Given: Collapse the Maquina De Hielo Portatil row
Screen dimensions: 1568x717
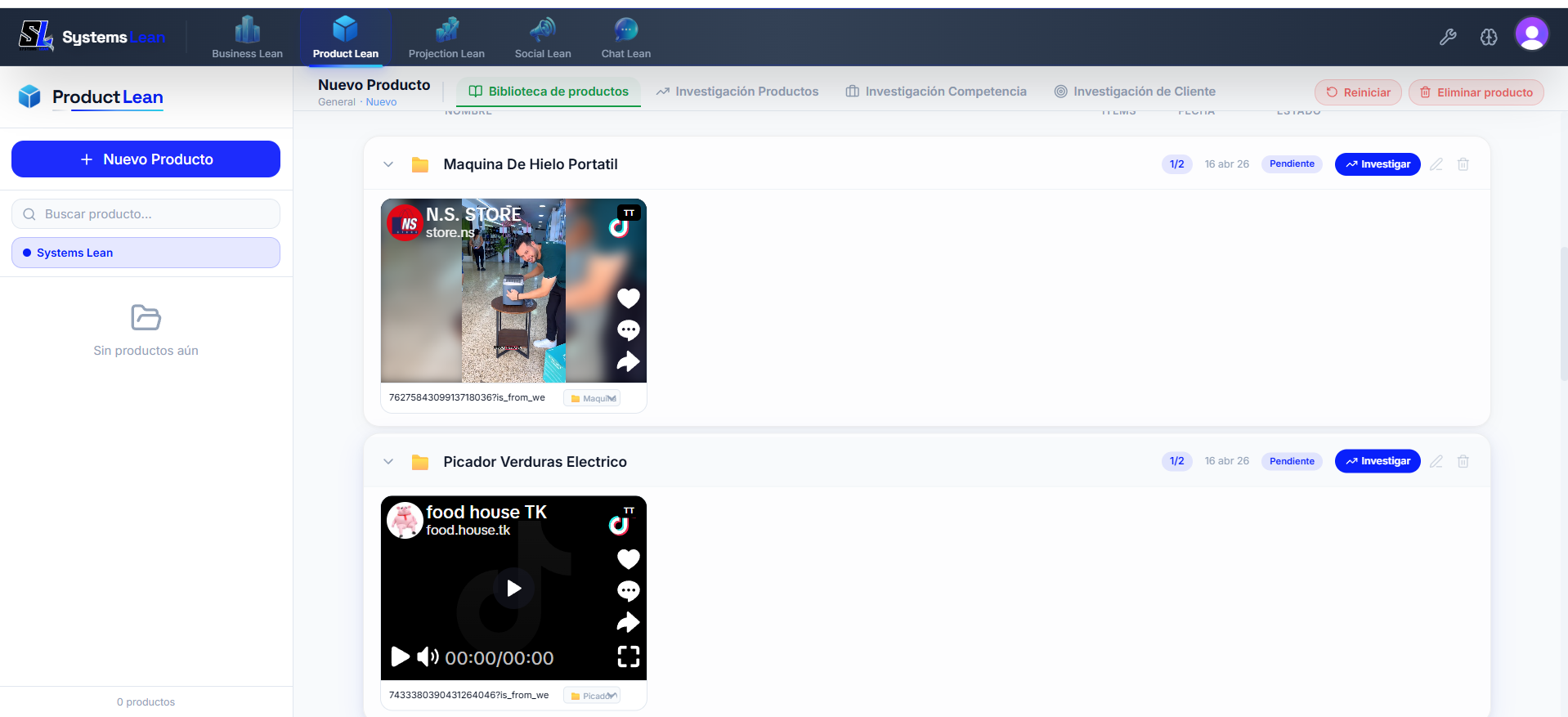Looking at the screenshot, I should point(388,164).
